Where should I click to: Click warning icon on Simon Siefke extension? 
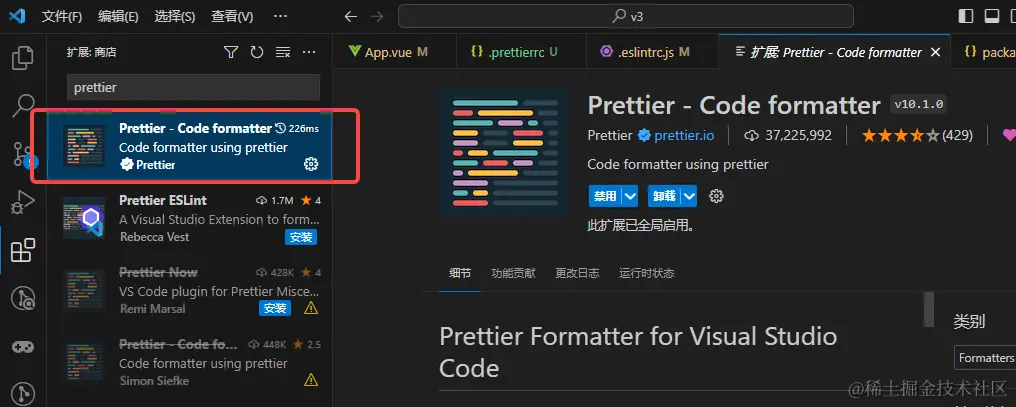tap(311, 379)
